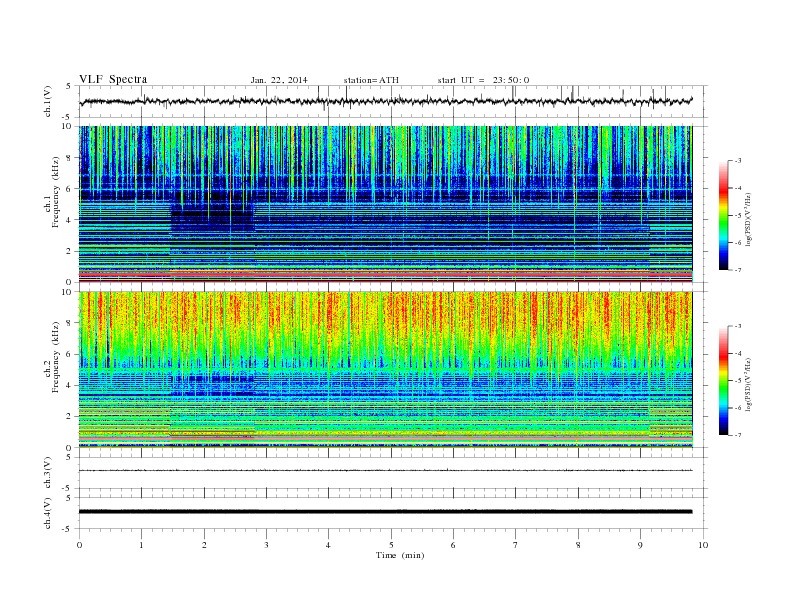
Task: Click the "start UT = 23:50:0" text
Action: pyautogui.click(x=483, y=80)
